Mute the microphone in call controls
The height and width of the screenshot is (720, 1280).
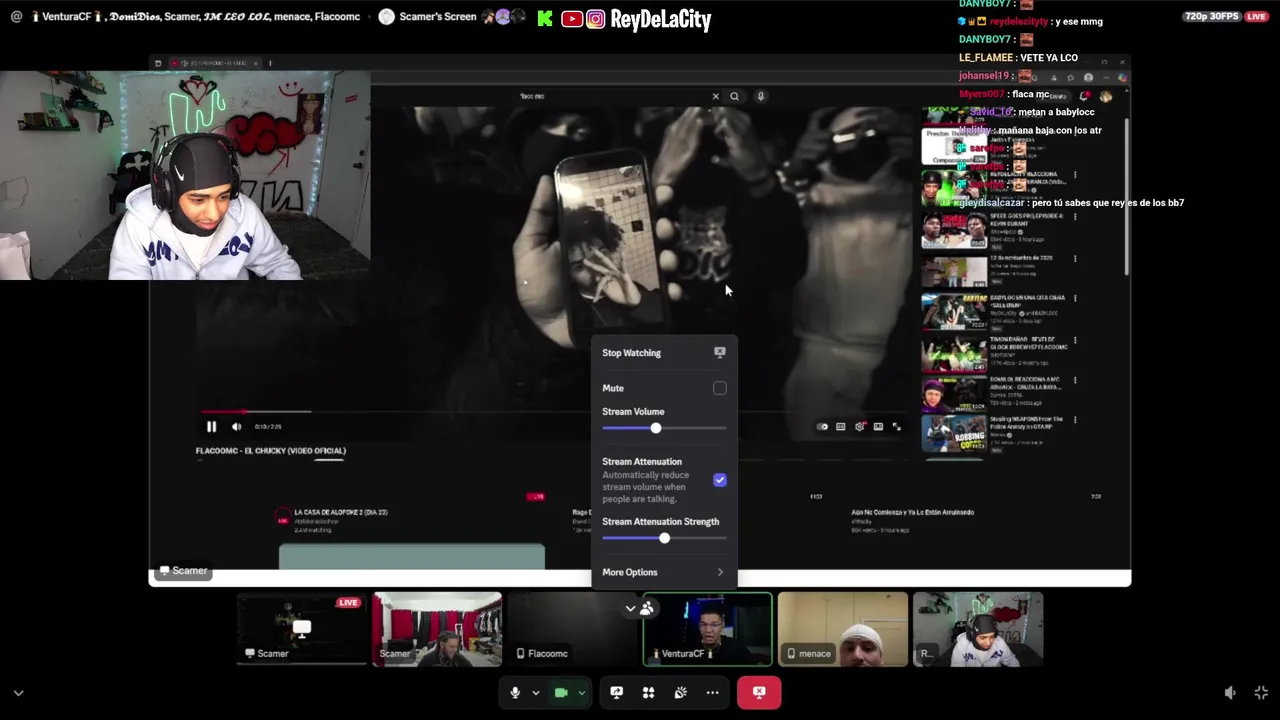coord(515,692)
